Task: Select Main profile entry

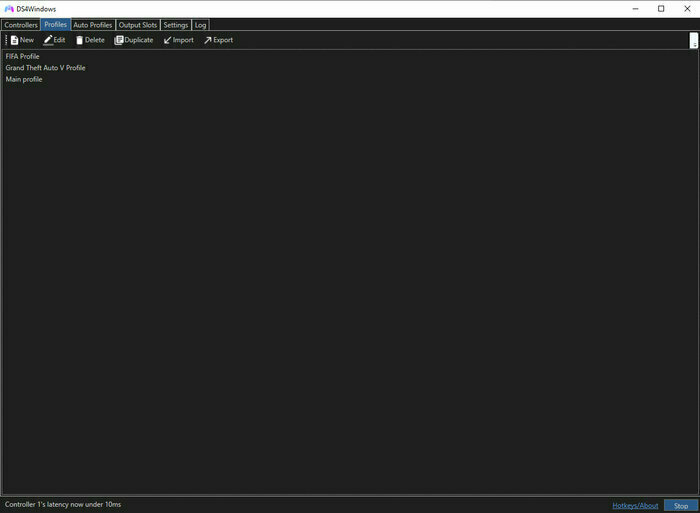Action: pyautogui.click(x=24, y=79)
